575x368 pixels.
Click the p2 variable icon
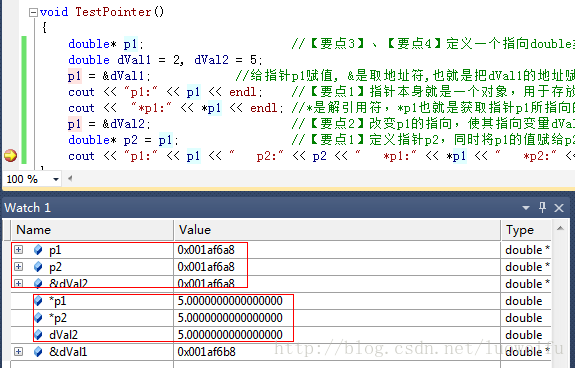pos(38,267)
